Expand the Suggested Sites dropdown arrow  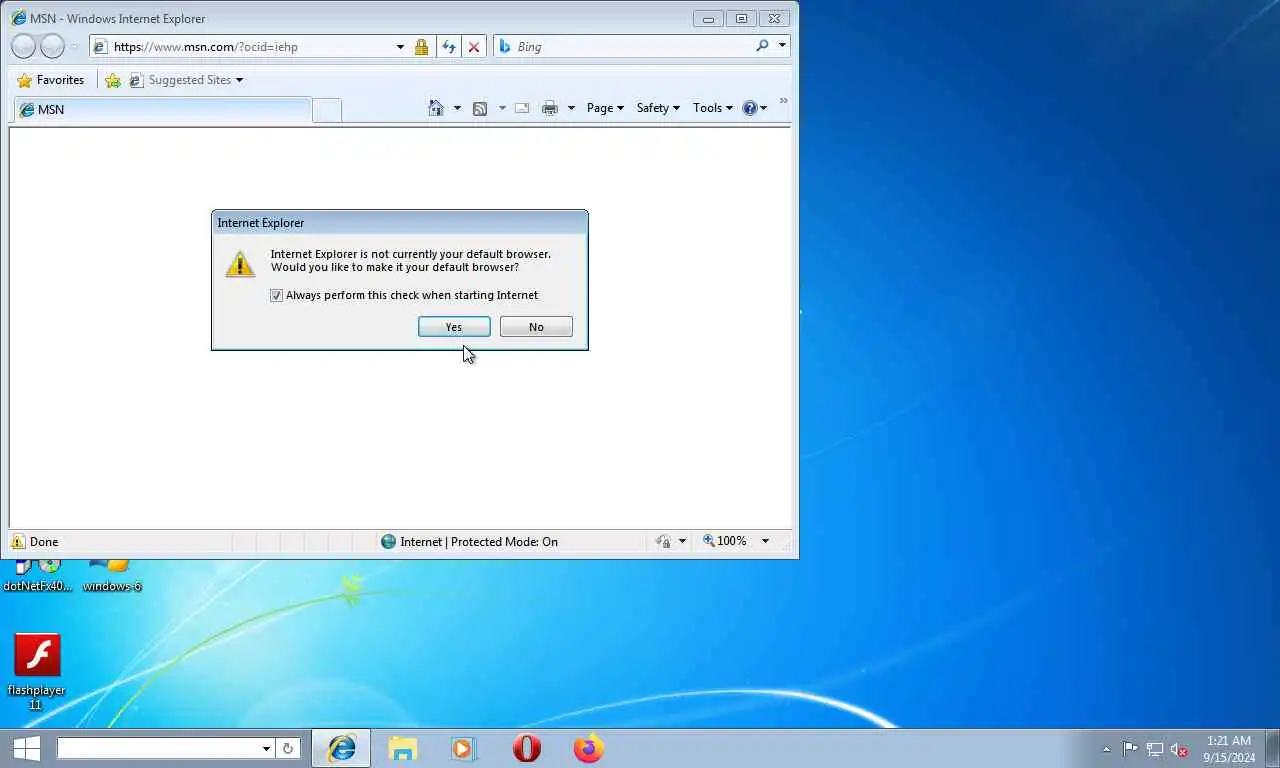click(239, 80)
